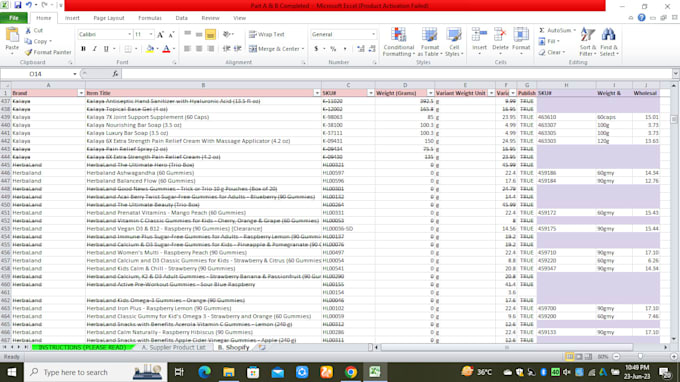Switch to the Formulas ribbon tab
Image resolution: width=680 pixels, height=382 pixels.
point(150,18)
